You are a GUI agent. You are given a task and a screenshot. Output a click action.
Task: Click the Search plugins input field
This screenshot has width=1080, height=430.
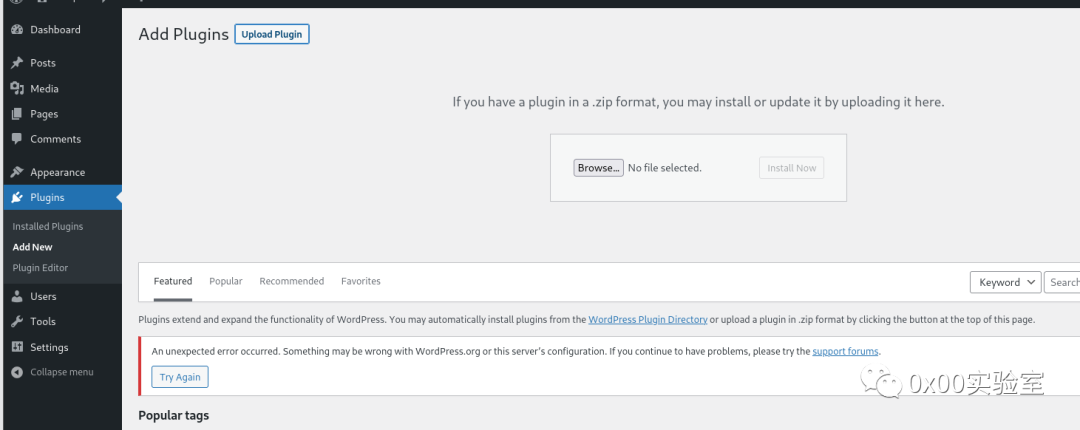coord(1062,282)
